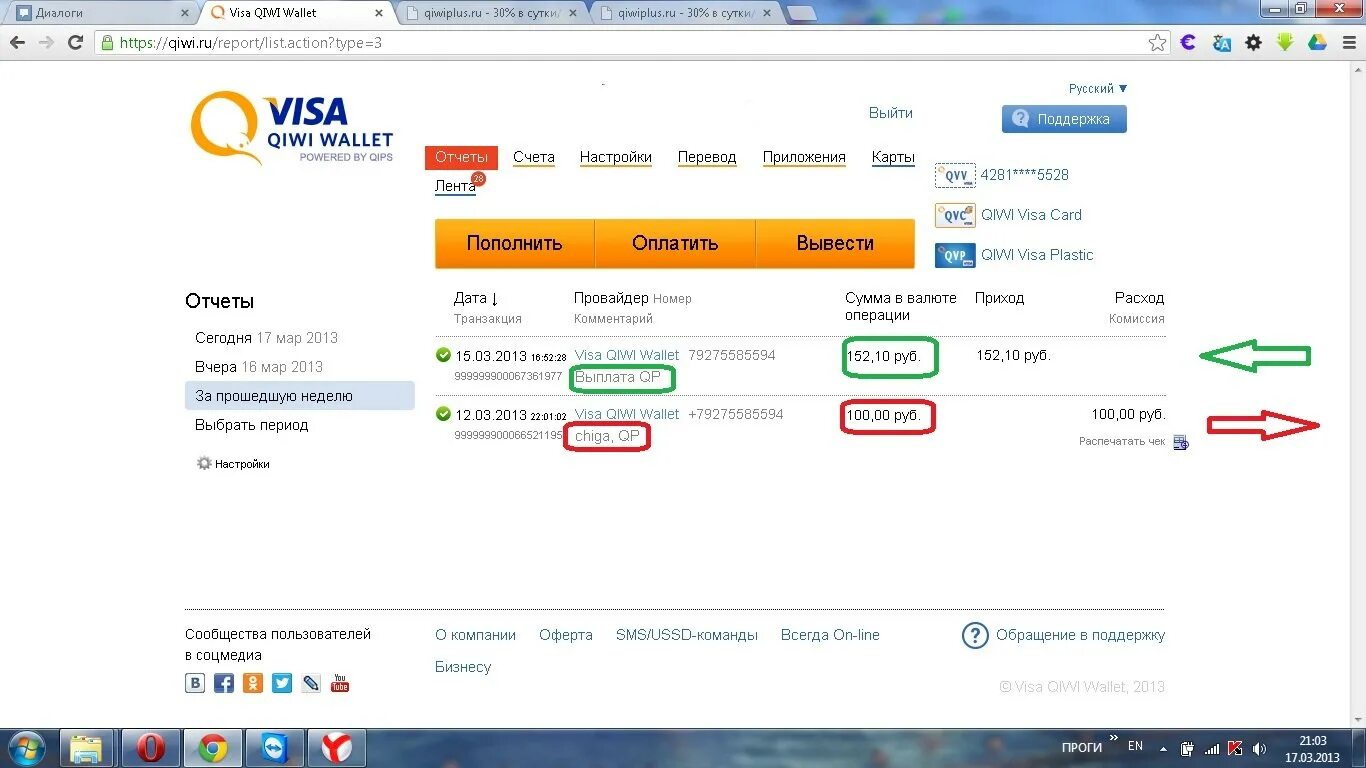Open Yandex browser from the taskbar
Viewport: 1366px width, 768px height.
(337, 748)
